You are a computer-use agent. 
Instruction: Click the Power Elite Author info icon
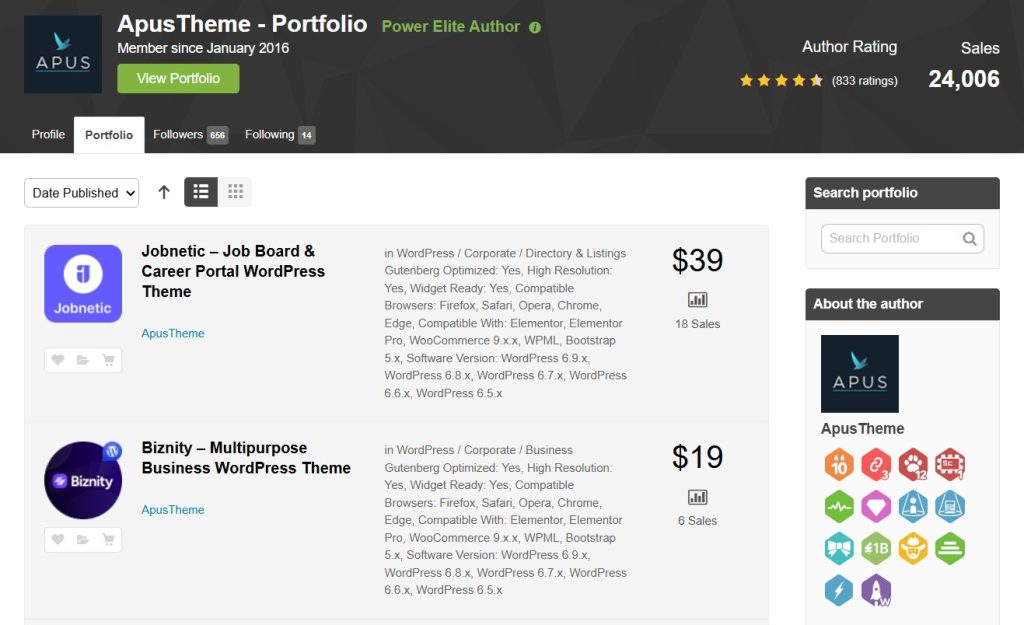pyautogui.click(x=535, y=27)
